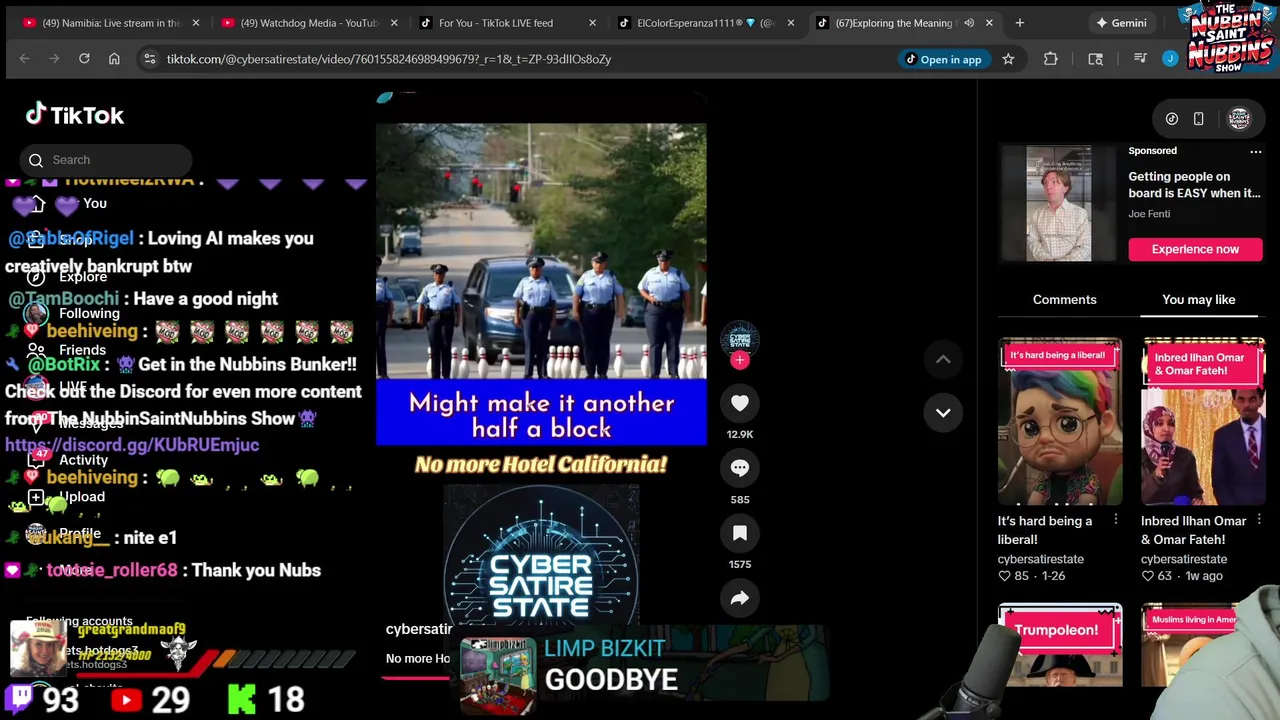
Task: Open It's hard being a liberal thumbnail
Action: 1060,421
